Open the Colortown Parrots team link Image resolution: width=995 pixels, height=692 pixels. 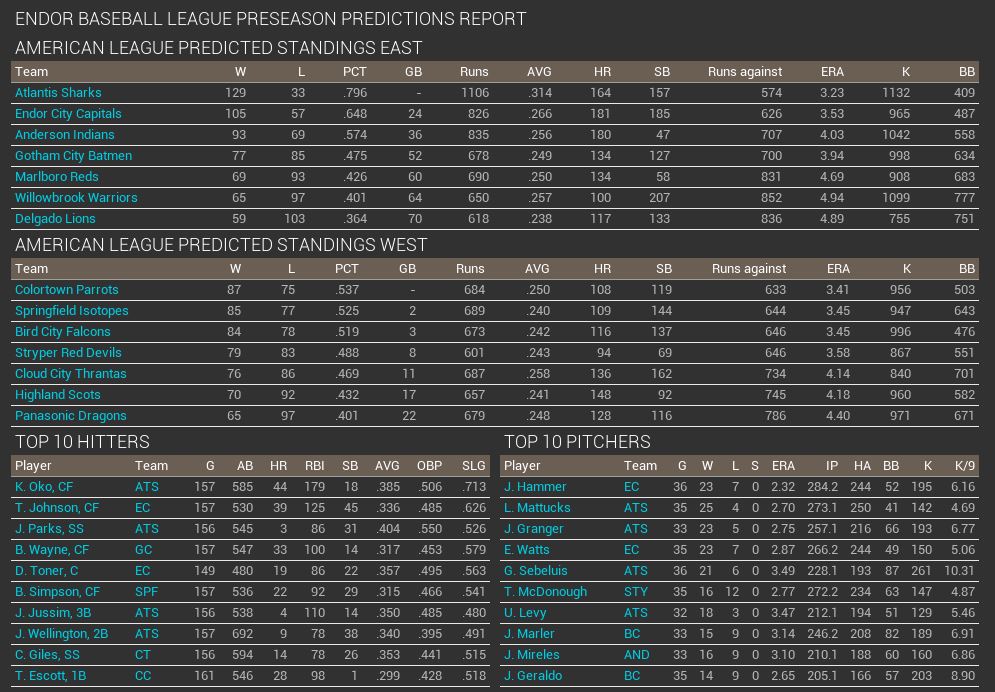66,289
